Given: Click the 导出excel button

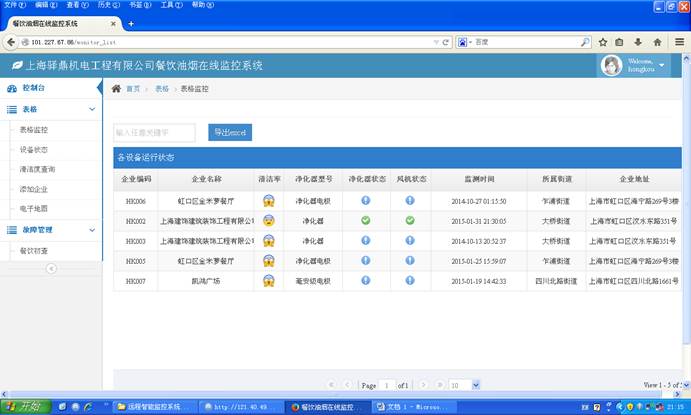Looking at the screenshot, I should 230,132.
